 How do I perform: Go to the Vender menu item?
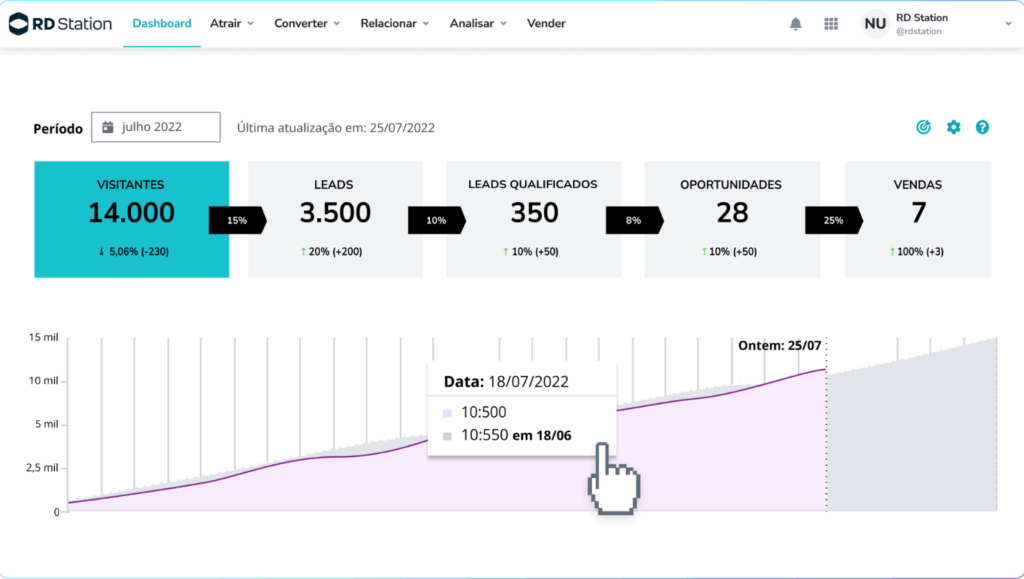click(546, 23)
